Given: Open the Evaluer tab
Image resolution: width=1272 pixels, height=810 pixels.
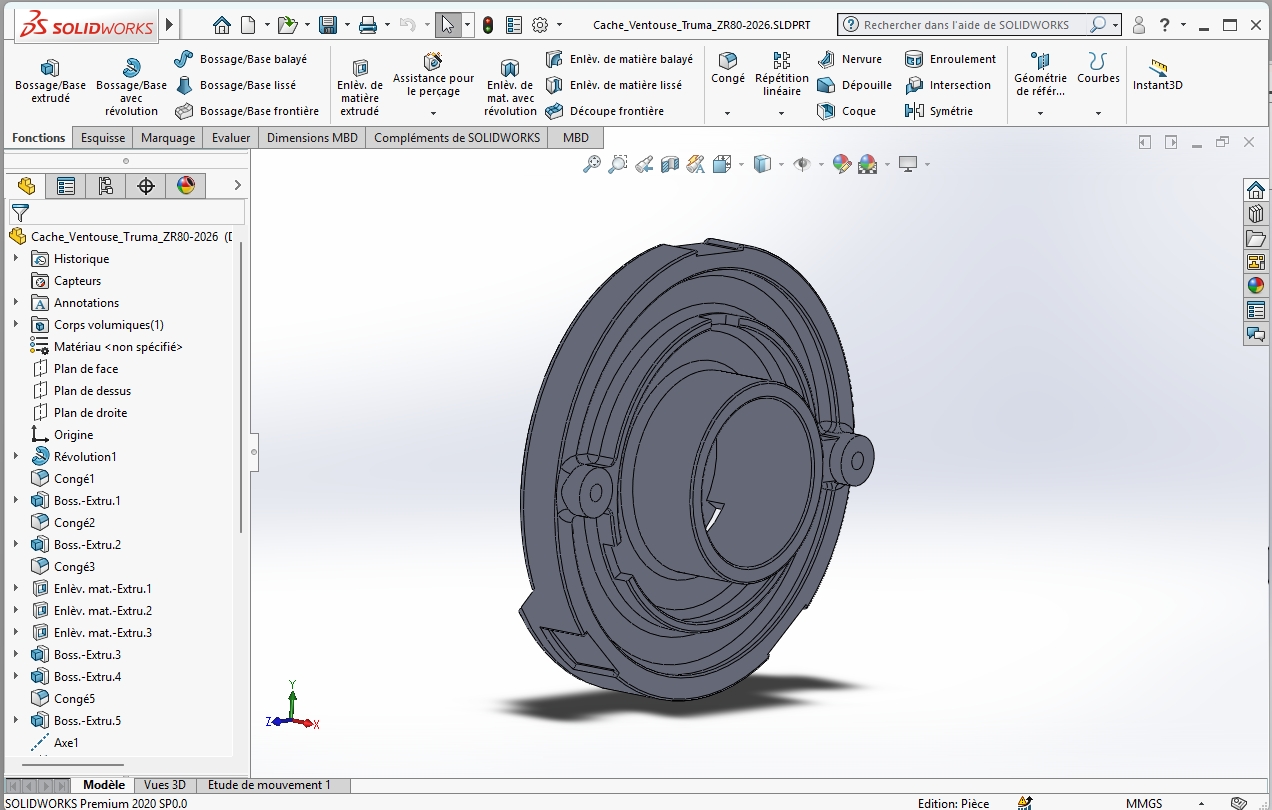Looking at the screenshot, I should click(x=231, y=138).
